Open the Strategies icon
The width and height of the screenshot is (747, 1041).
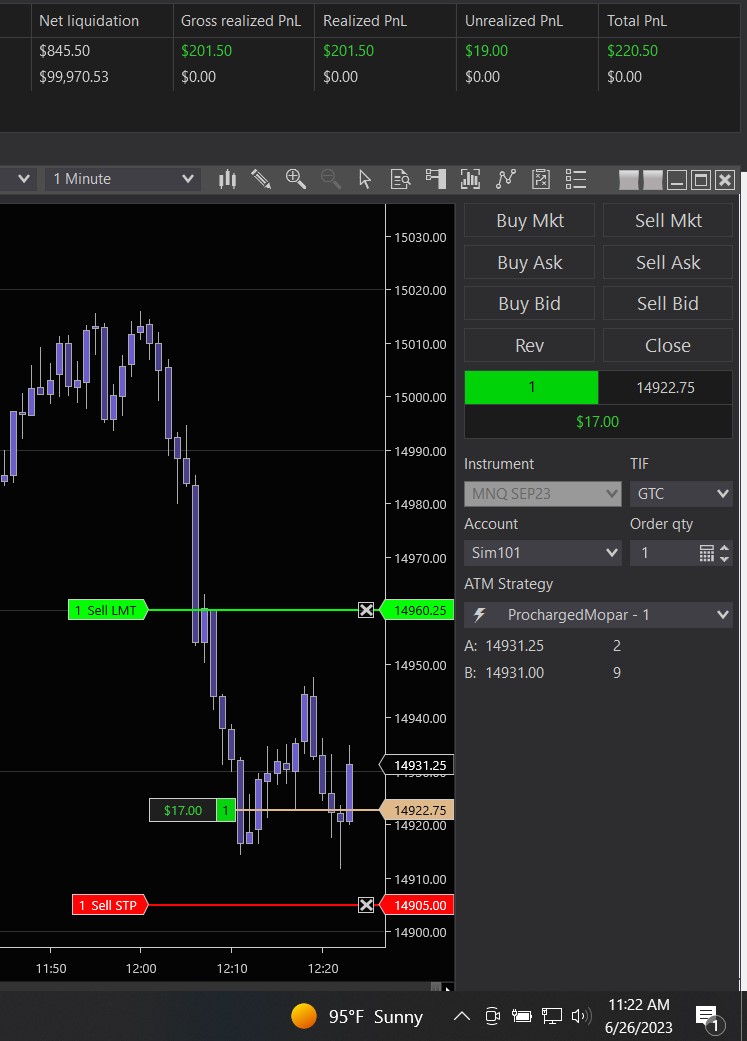pyautogui.click(x=540, y=179)
